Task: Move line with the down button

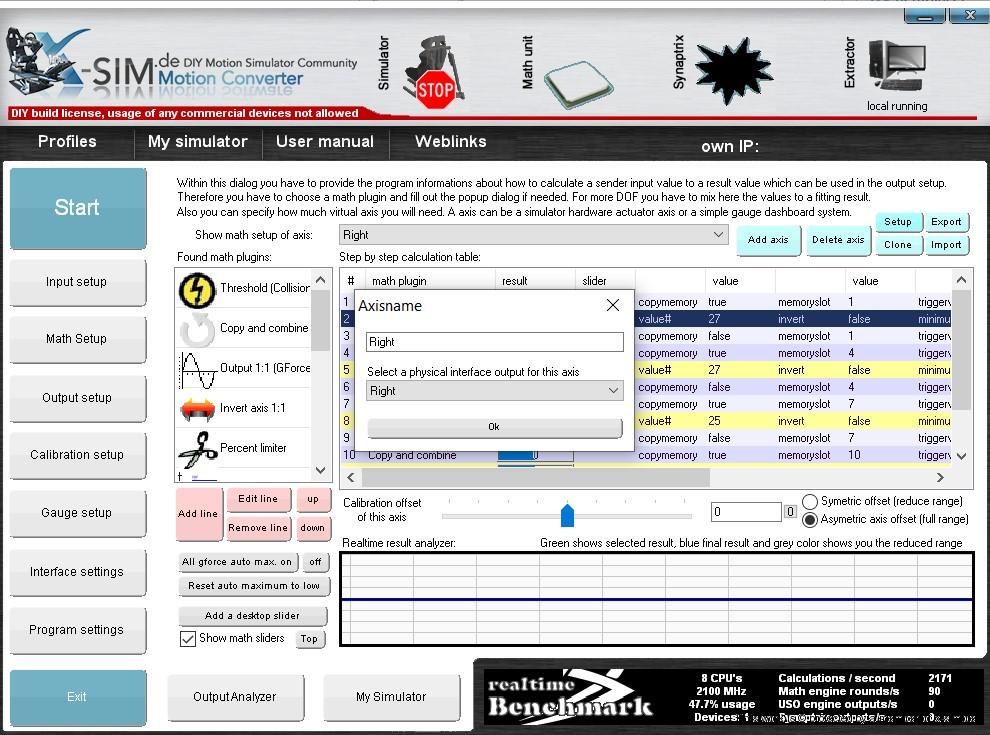Action: pyautogui.click(x=313, y=528)
